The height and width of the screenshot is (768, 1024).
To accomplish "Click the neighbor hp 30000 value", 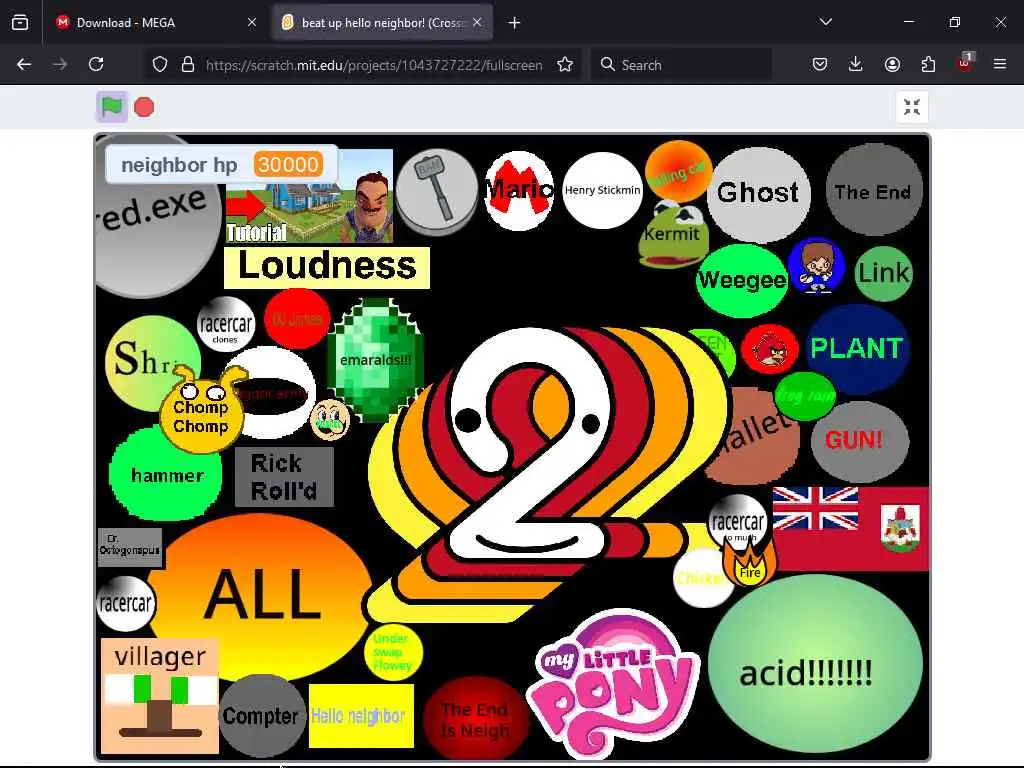I will (x=288, y=165).
